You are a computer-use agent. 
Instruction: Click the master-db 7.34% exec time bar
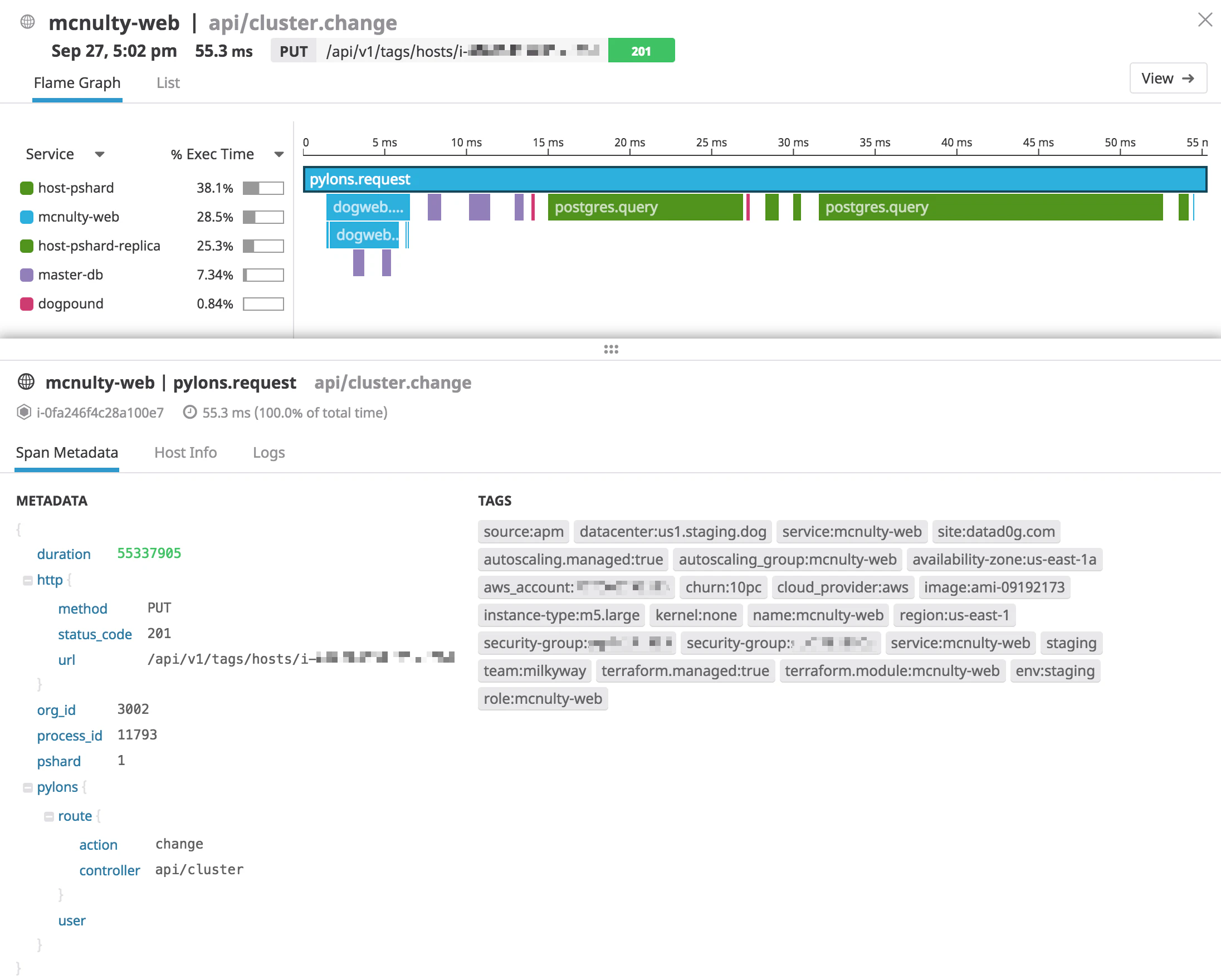tap(263, 275)
